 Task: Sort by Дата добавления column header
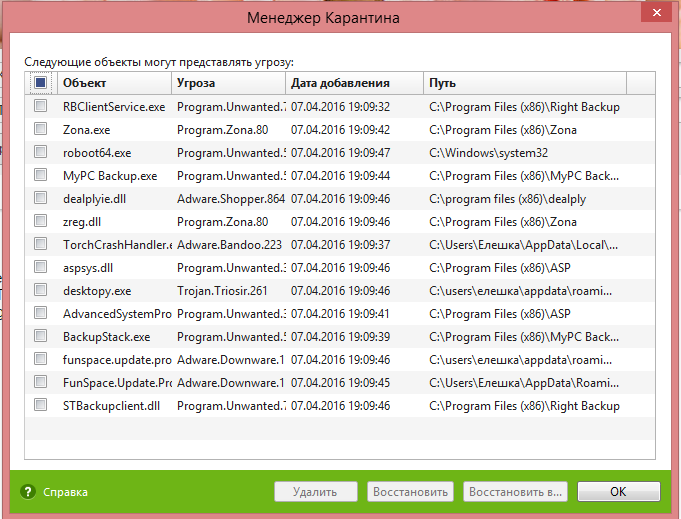354,83
